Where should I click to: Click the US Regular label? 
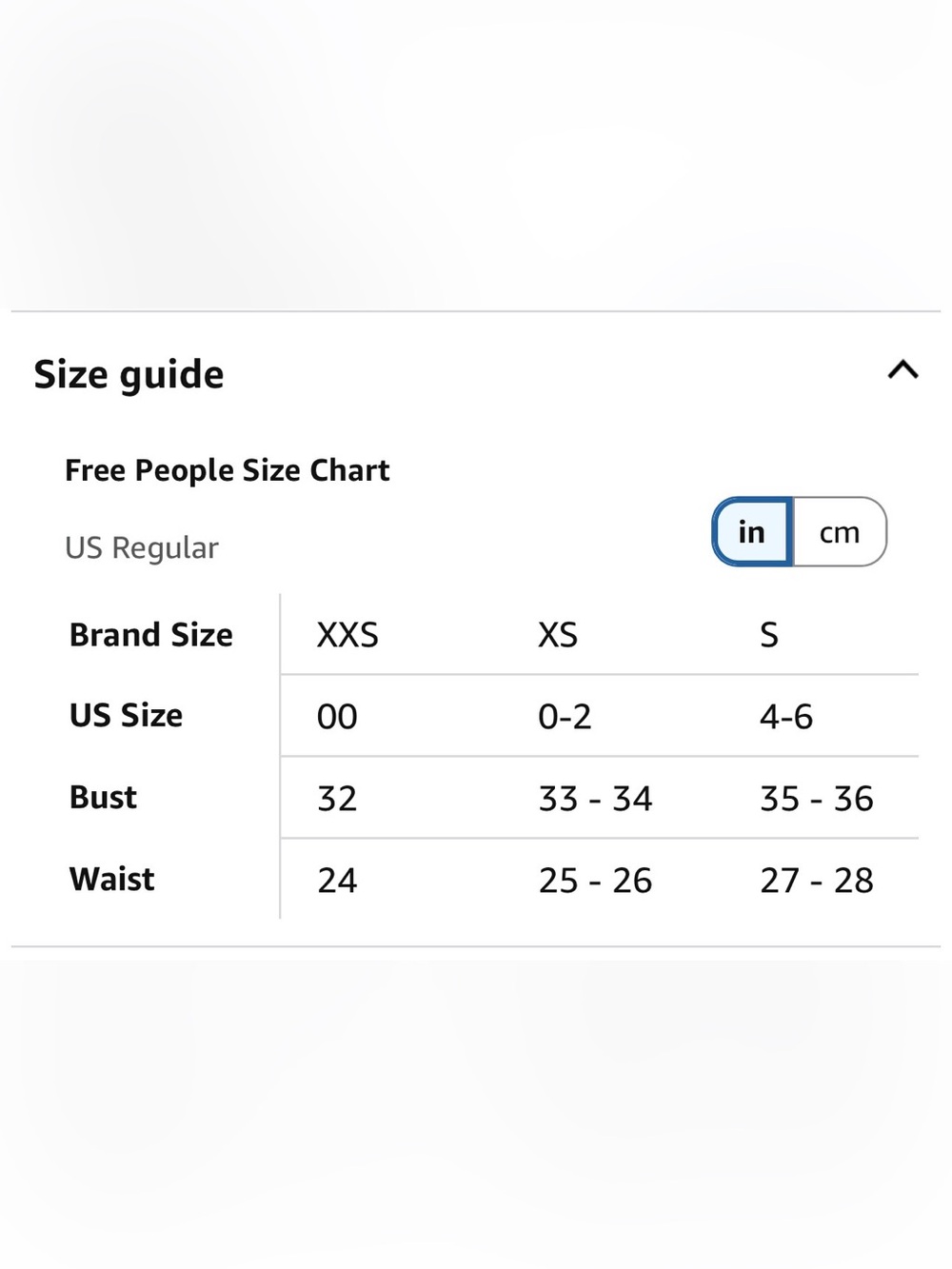pos(142,548)
